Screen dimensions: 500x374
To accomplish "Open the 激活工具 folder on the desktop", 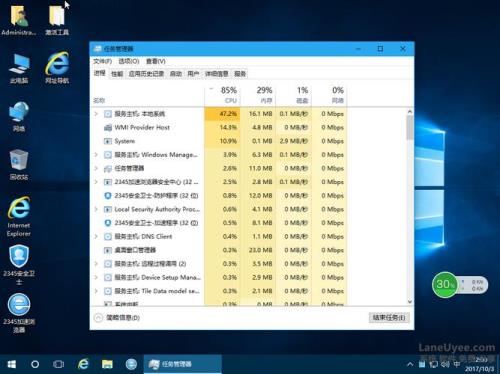I will click(x=57, y=20).
